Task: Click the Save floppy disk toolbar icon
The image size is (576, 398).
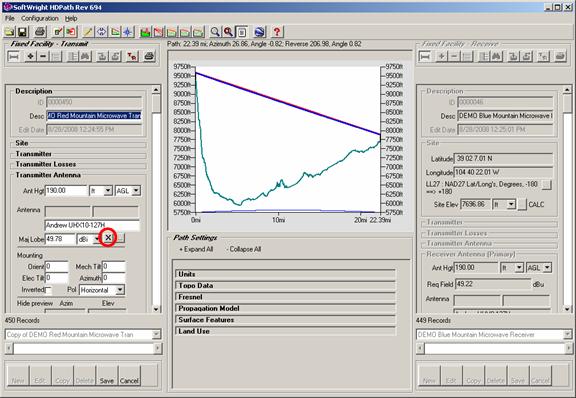Action: (x=22, y=32)
